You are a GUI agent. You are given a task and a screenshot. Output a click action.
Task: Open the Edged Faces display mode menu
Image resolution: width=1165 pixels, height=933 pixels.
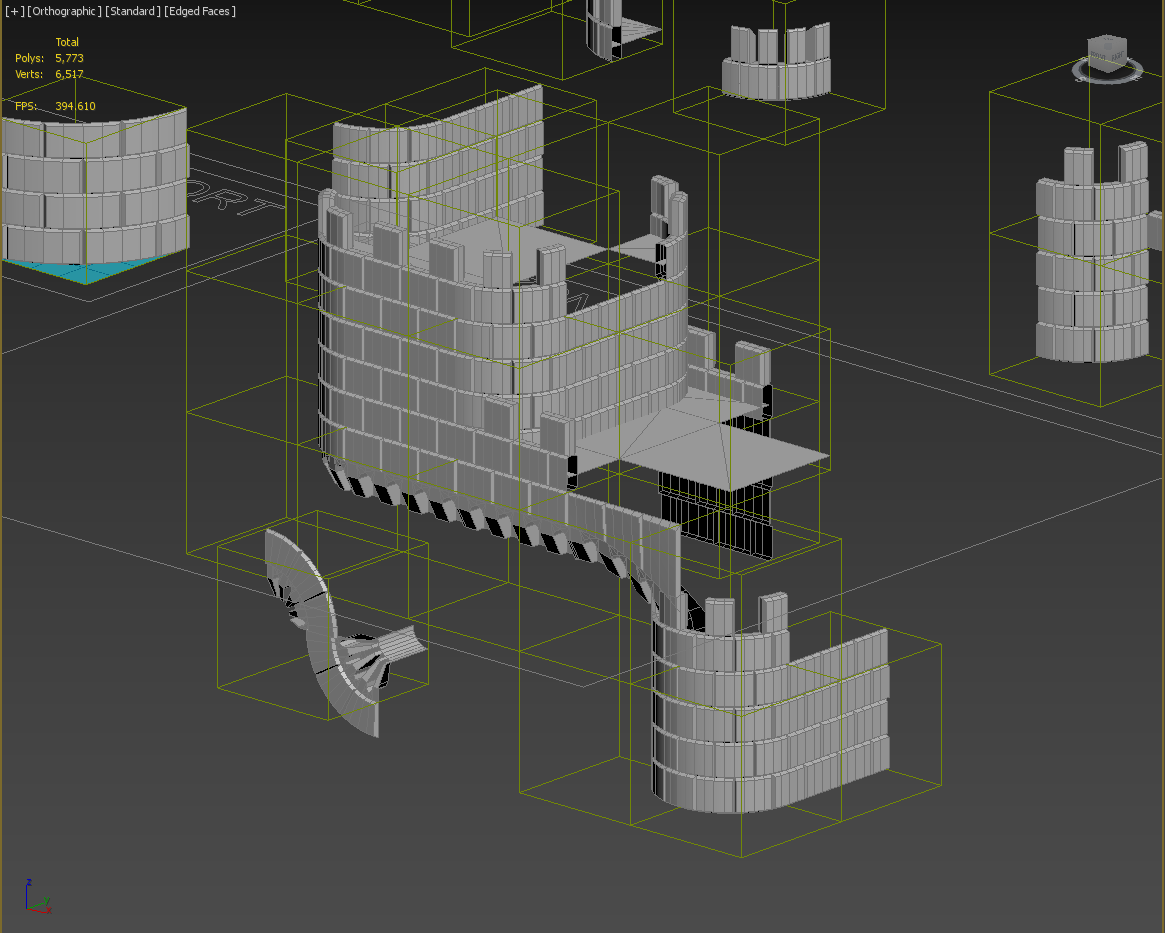pos(200,11)
